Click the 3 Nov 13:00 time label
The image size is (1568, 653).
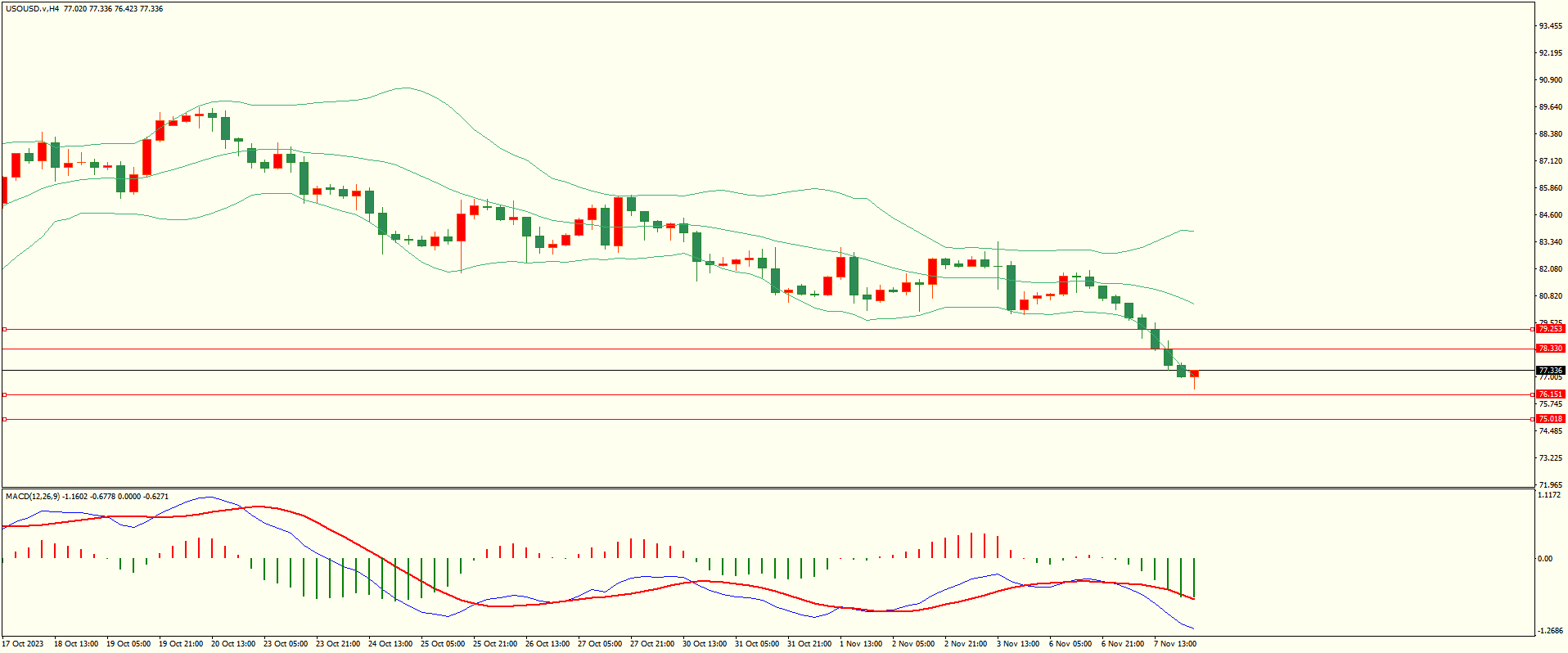(x=1018, y=644)
